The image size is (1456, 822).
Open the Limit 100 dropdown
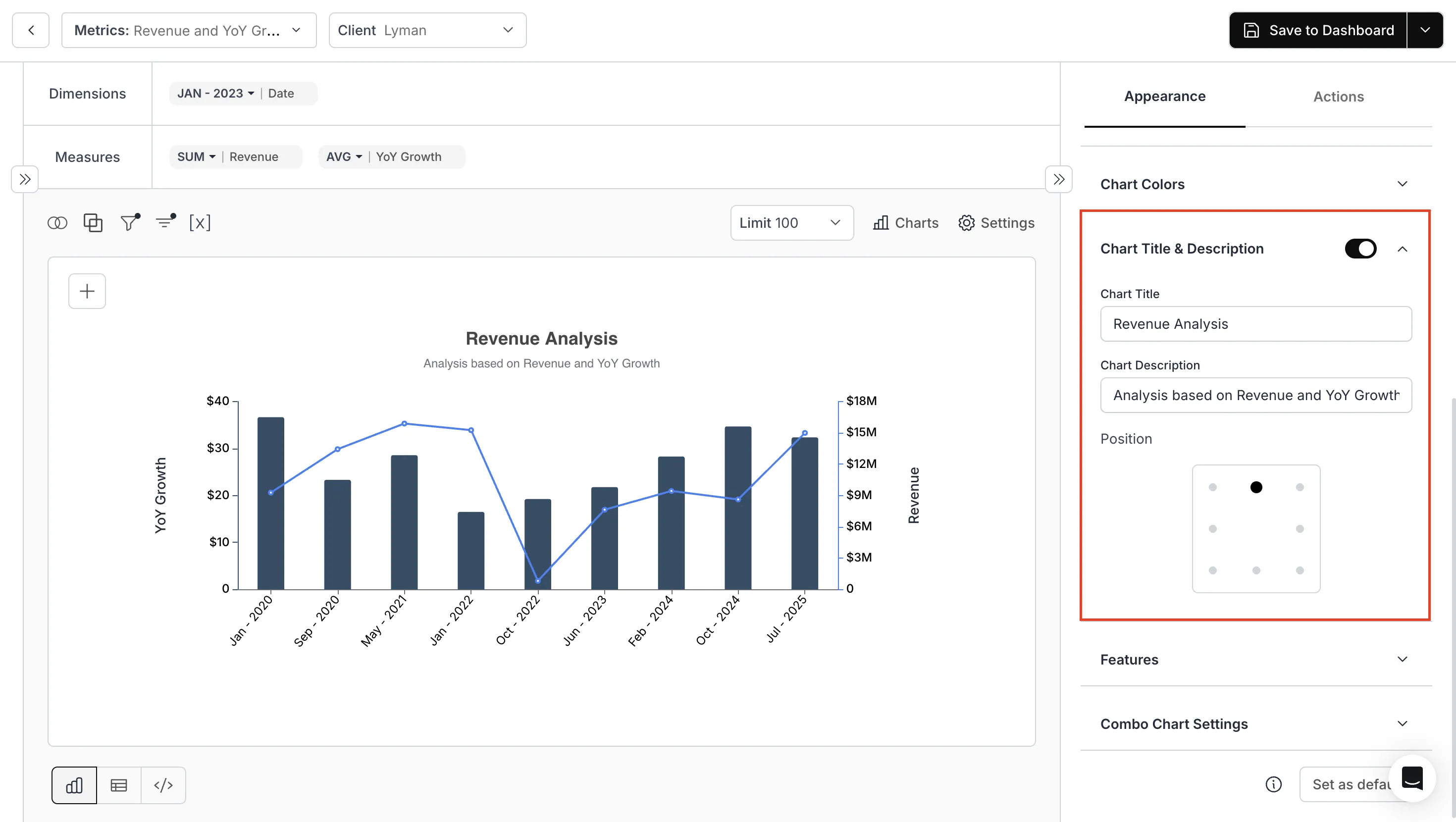pyautogui.click(x=791, y=223)
